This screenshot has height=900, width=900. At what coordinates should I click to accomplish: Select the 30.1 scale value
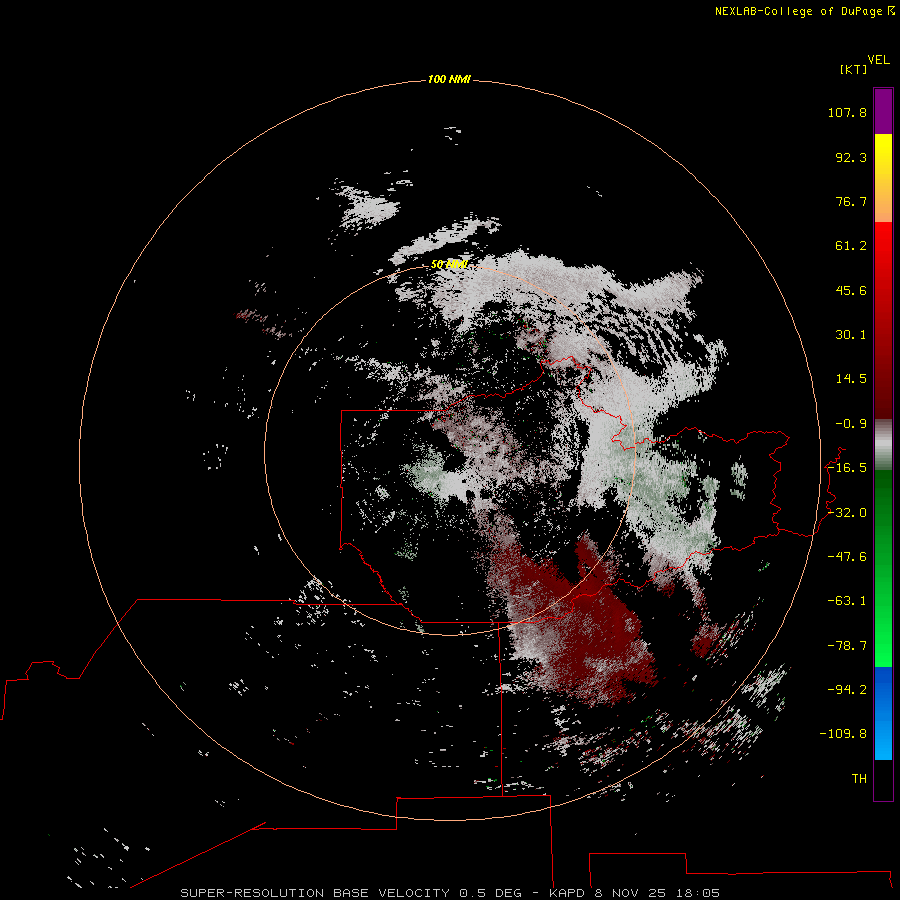point(851,335)
